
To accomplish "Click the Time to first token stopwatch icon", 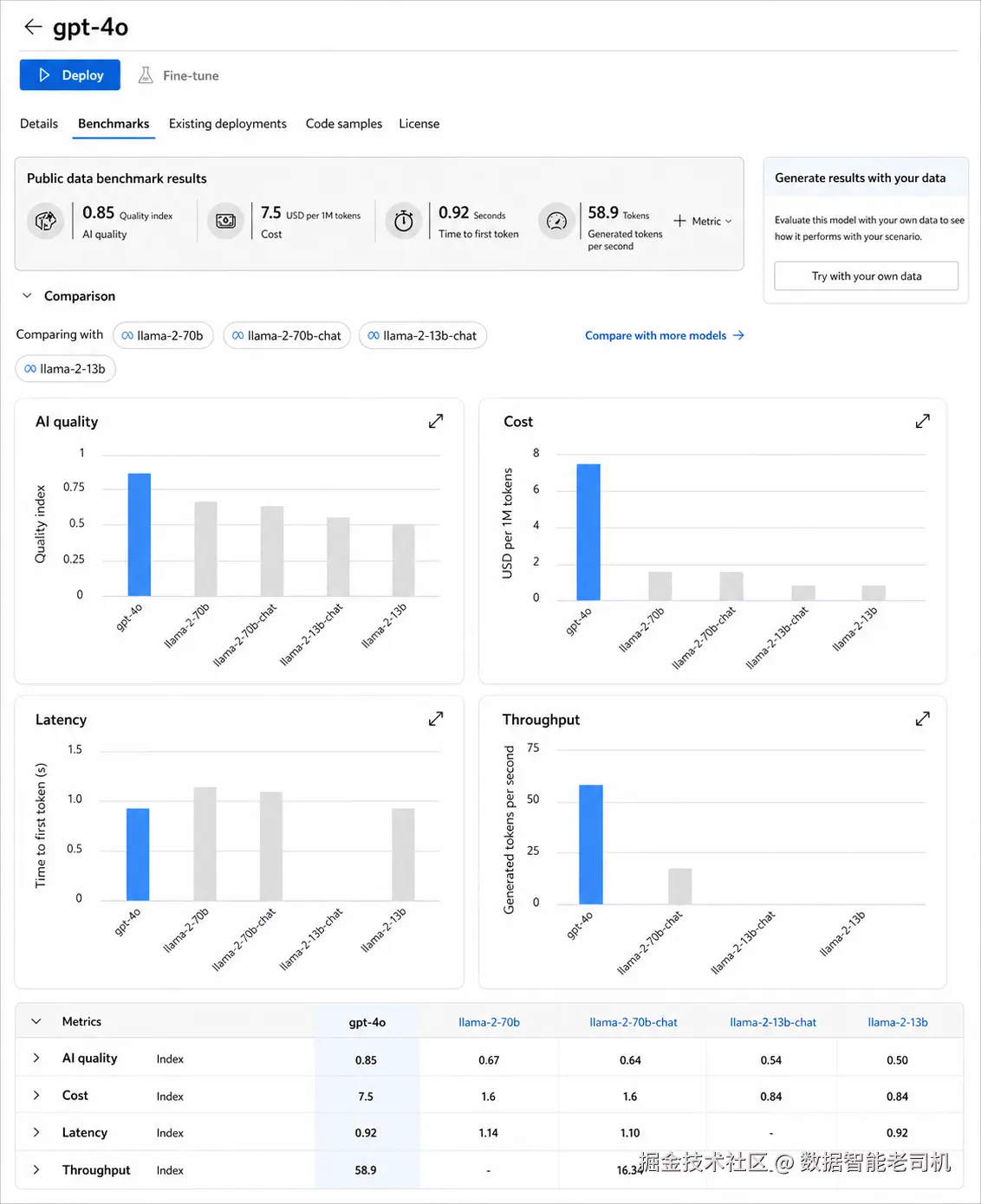I will (404, 222).
